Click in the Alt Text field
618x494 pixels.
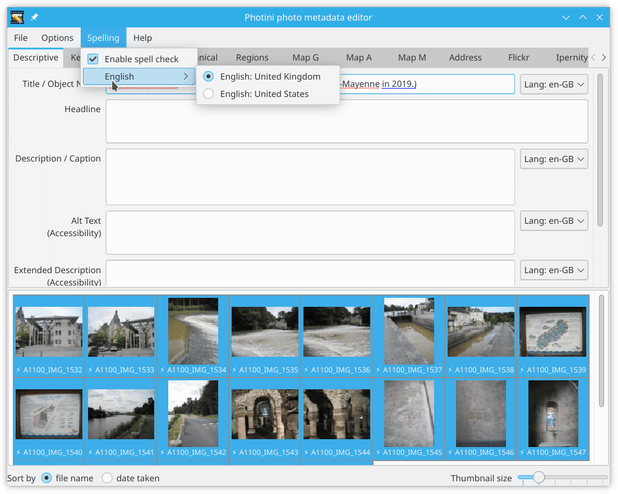pyautogui.click(x=310, y=233)
